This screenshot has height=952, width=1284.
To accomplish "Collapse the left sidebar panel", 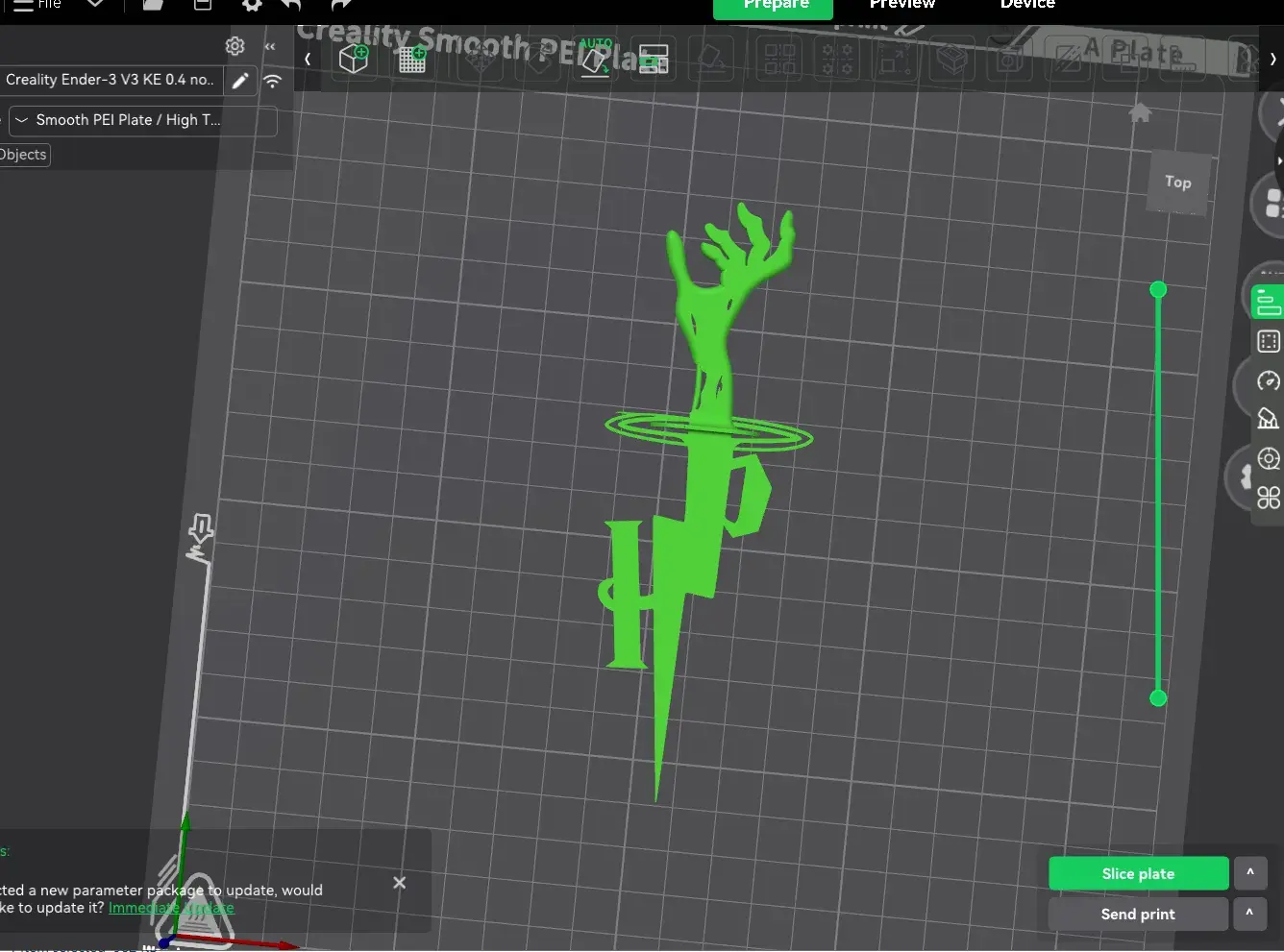I will click(270, 46).
